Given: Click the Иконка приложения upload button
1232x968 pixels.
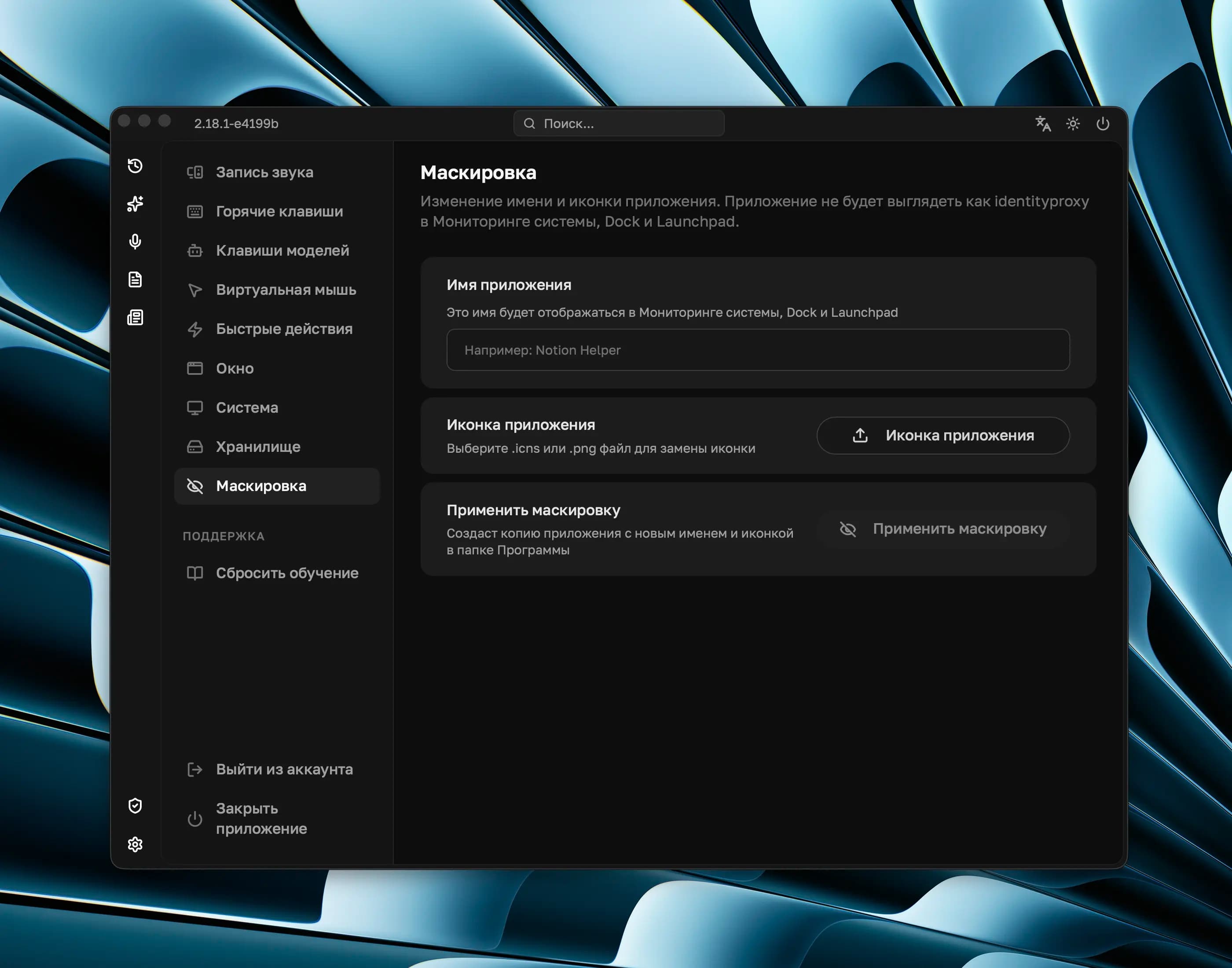Looking at the screenshot, I should click(943, 435).
